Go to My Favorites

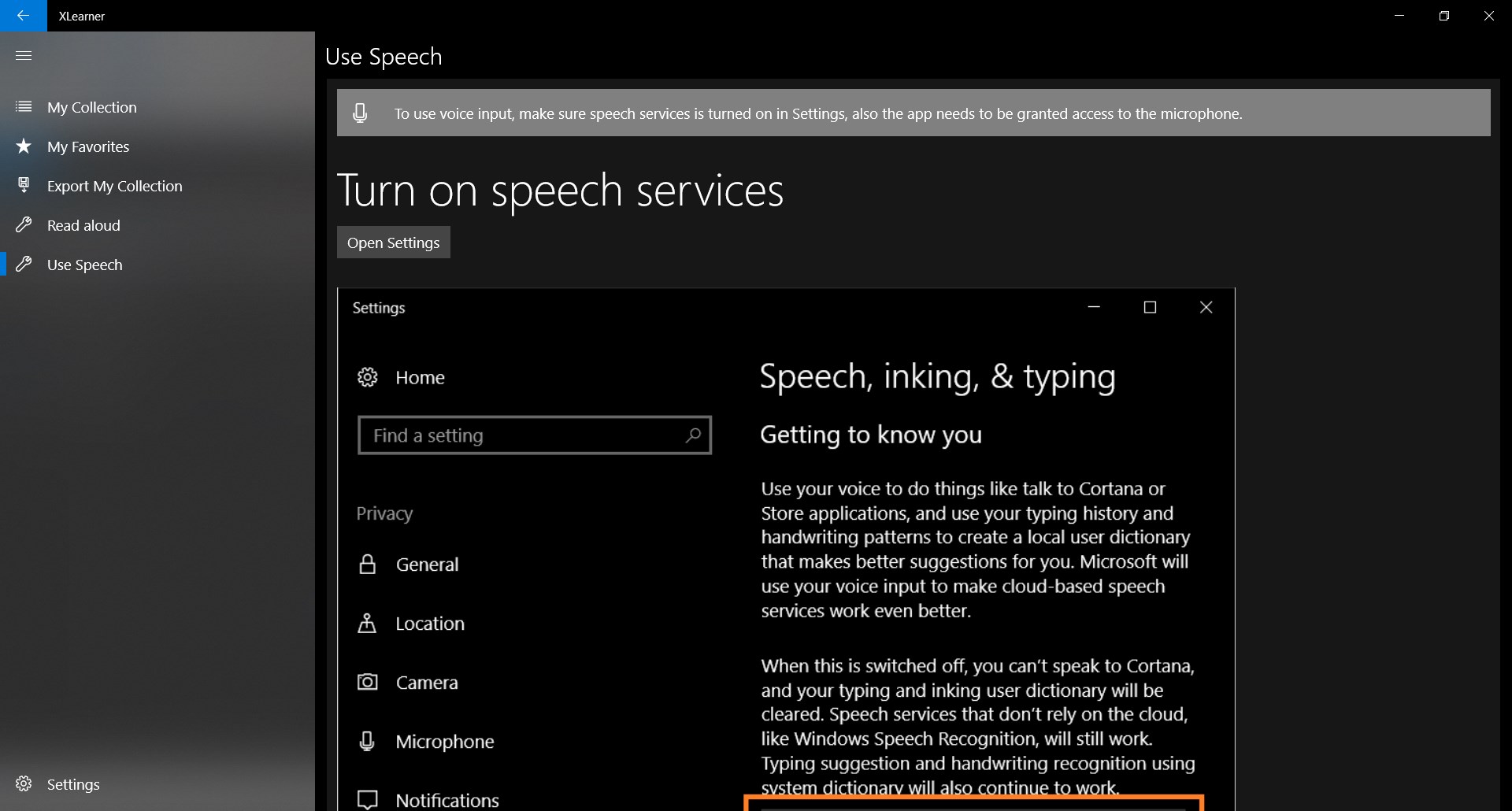[x=88, y=146]
